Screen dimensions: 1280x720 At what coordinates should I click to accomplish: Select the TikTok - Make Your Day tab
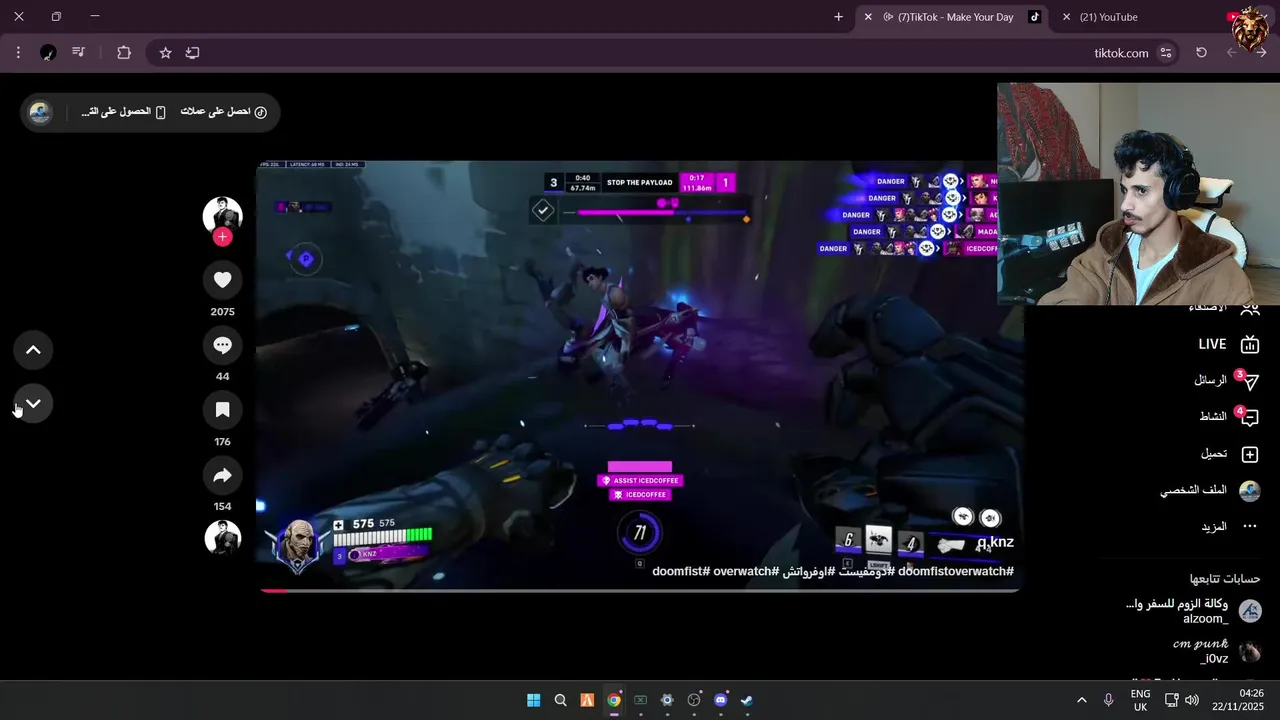(955, 17)
